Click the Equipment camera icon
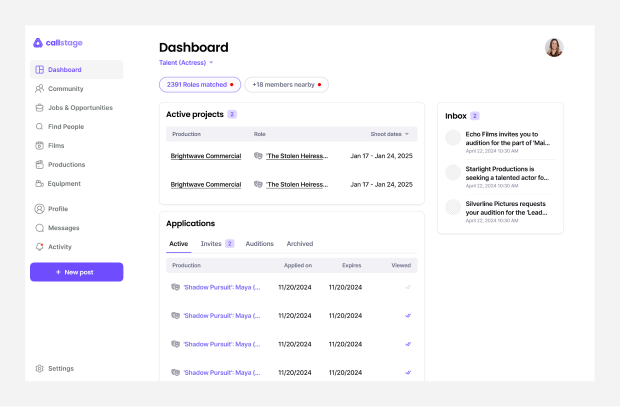620x407 pixels. click(x=40, y=184)
